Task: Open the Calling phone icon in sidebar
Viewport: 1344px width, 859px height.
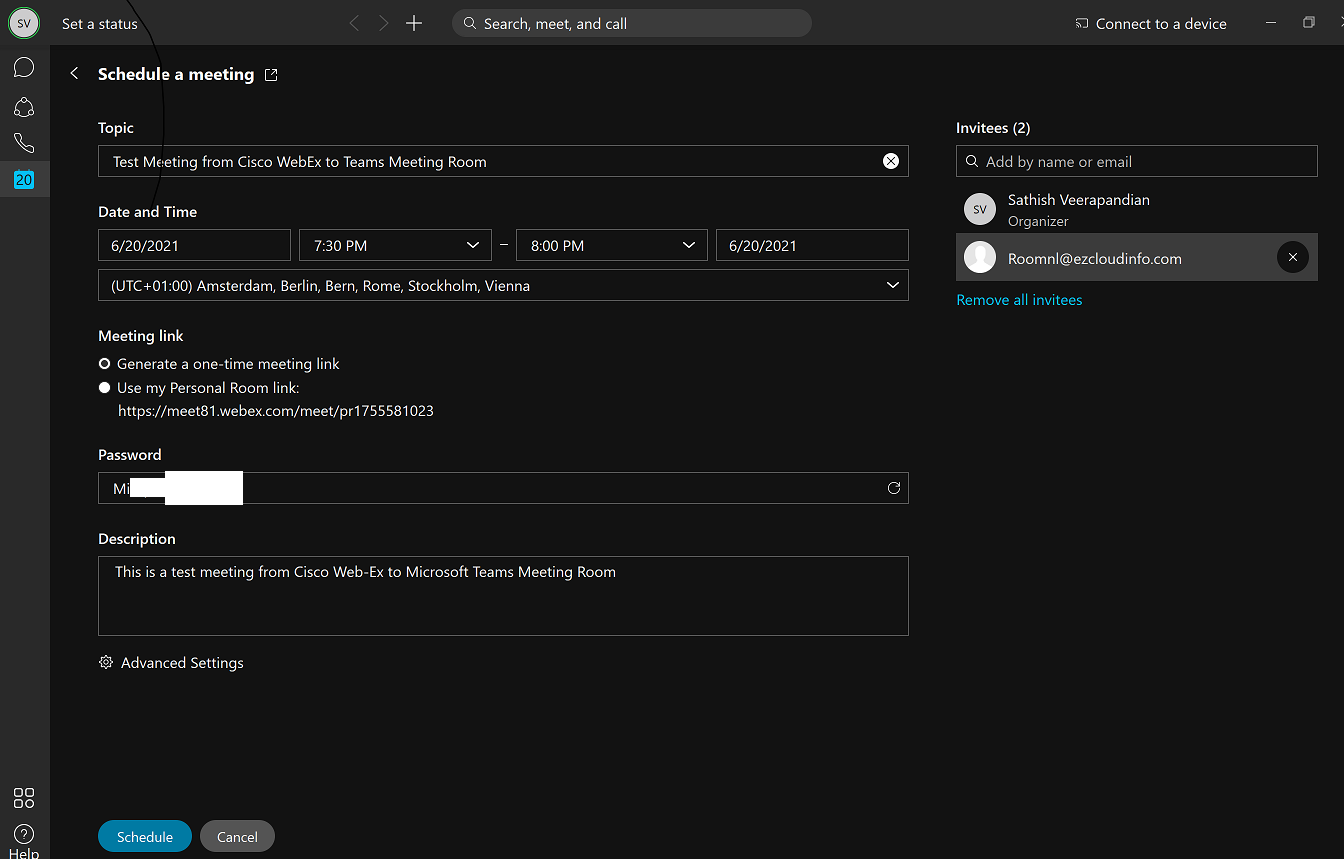Action: coord(24,143)
